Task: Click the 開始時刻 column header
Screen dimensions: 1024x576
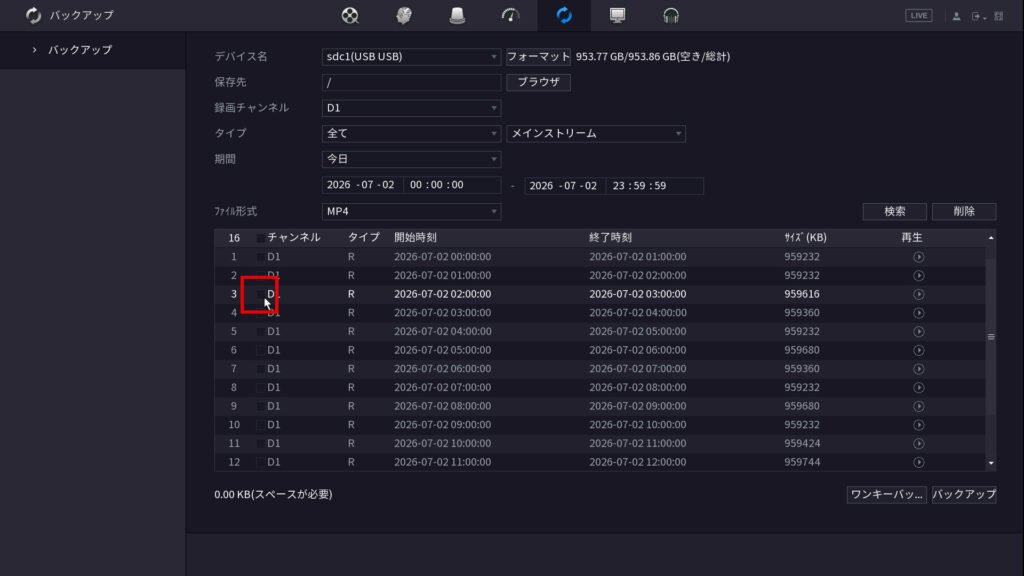Action: pos(415,238)
